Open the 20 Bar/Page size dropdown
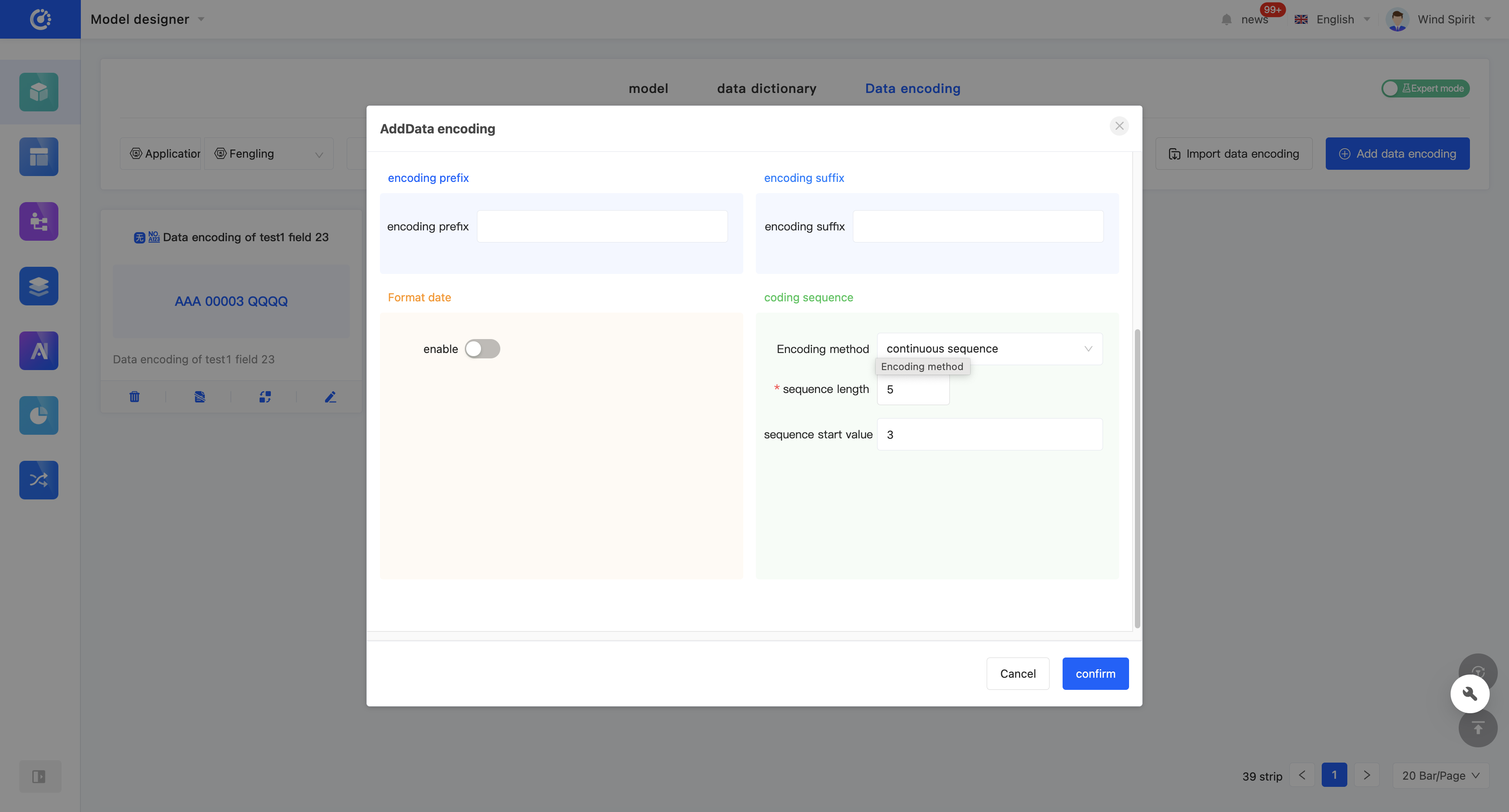This screenshot has height=812, width=1509. (x=1440, y=775)
